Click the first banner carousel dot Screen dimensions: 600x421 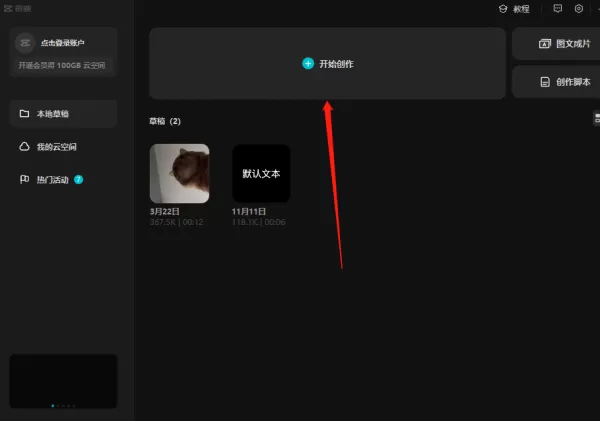click(x=53, y=406)
